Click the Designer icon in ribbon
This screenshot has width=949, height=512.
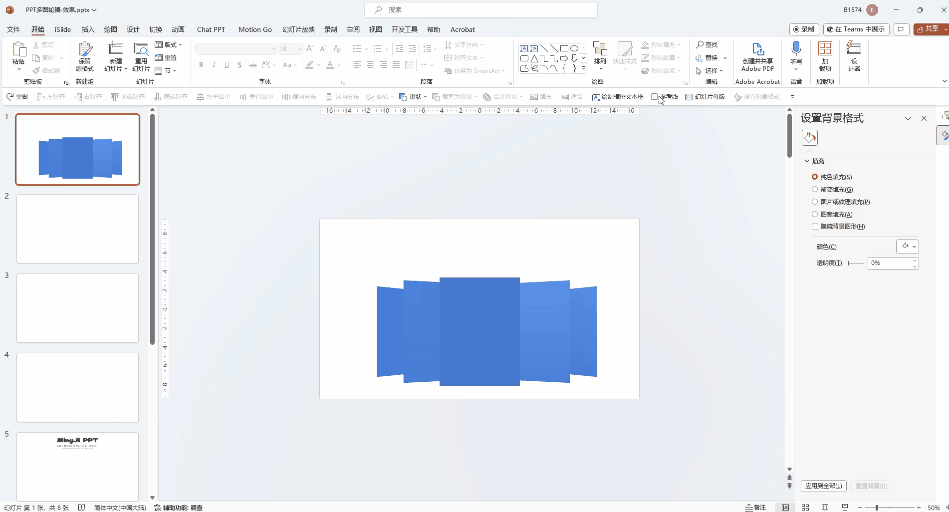(x=854, y=48)
